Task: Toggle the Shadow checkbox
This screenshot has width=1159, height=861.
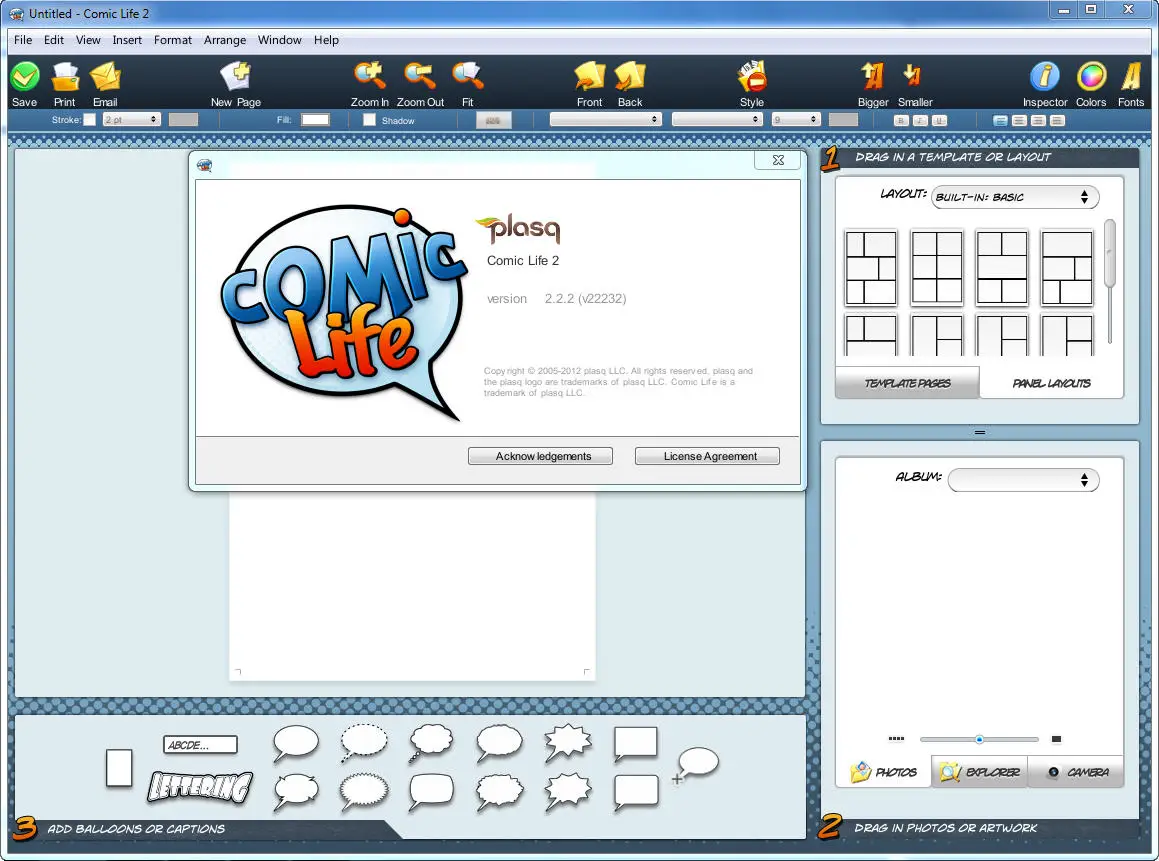Action: point(369,120)
